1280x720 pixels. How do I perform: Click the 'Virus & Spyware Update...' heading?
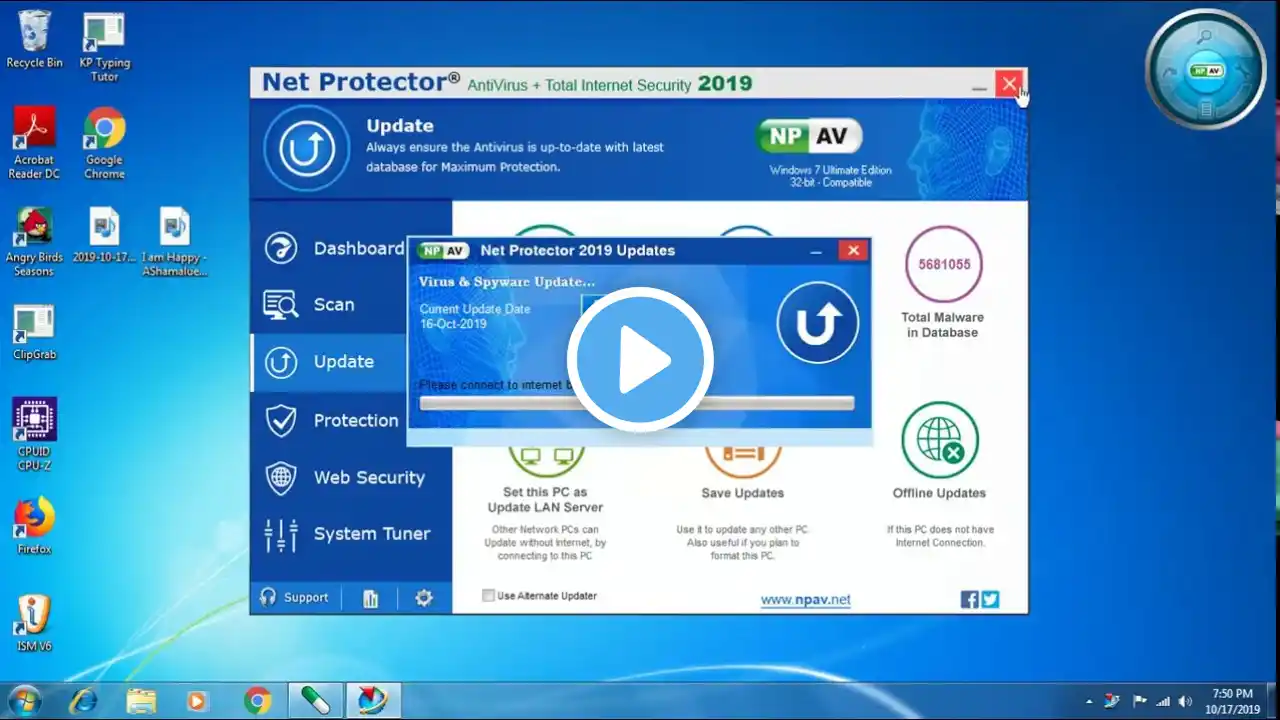click(506, 282)
